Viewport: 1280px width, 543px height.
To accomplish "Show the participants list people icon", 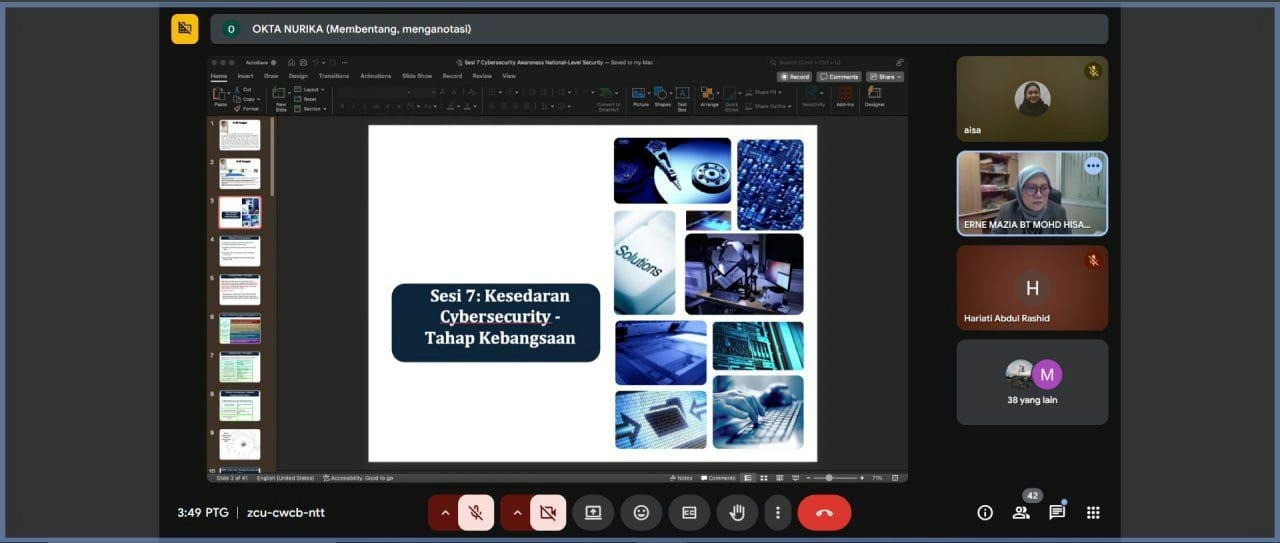I will pyautogui.click(x=1021, y=513).
